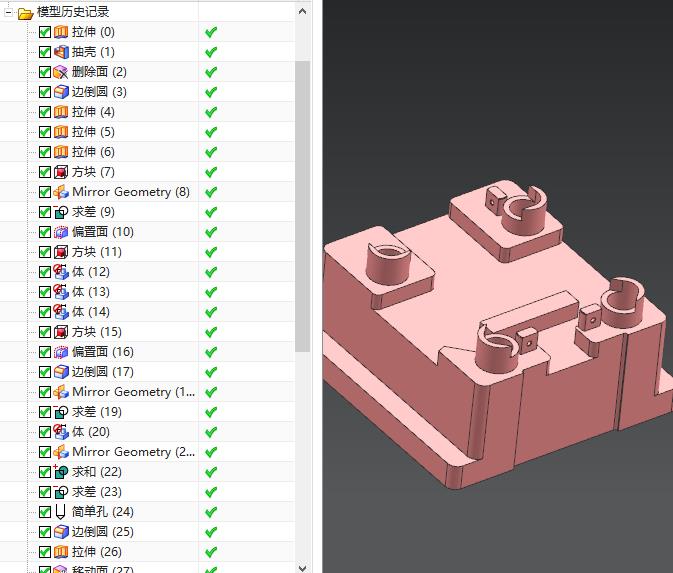The height and width of the screenshot is (573, 673).
Task: Click the green status check for 体 (13)
Action: 211,292
